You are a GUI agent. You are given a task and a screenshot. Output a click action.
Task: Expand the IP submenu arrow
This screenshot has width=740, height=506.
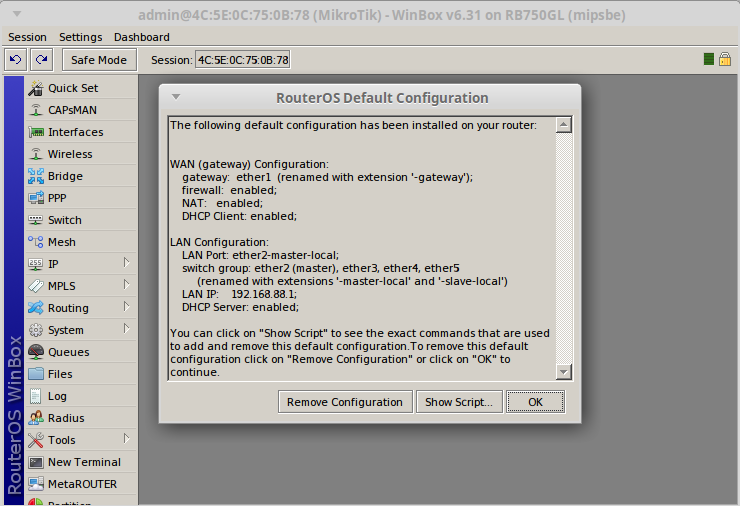(x=126, y=262)
